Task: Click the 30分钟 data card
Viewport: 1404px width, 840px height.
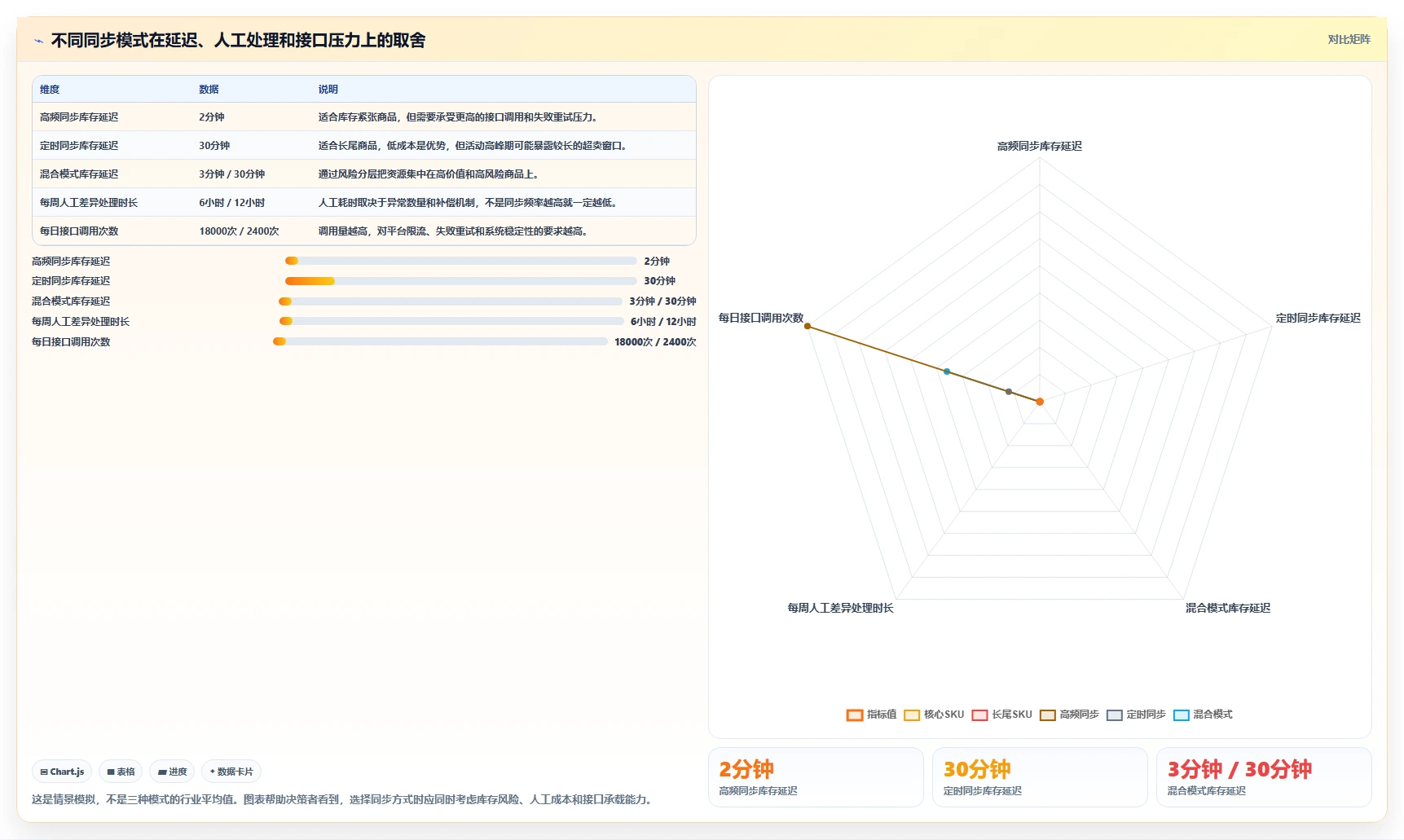Action: coord(1040,777)
